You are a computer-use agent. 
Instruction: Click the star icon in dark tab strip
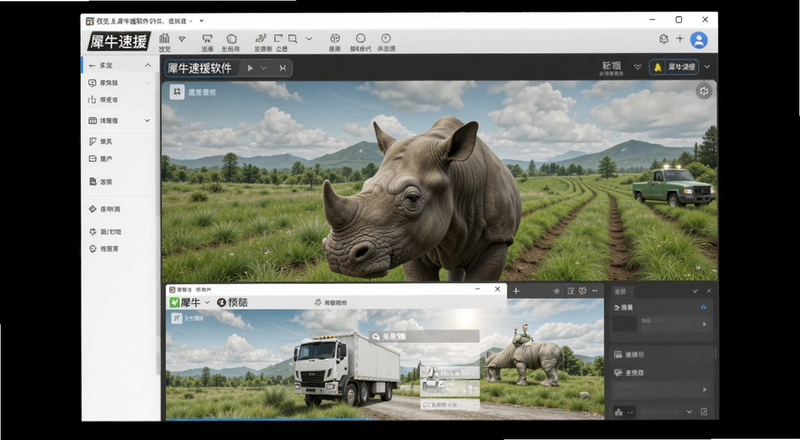pyautogui.click(x=557, y=291)
